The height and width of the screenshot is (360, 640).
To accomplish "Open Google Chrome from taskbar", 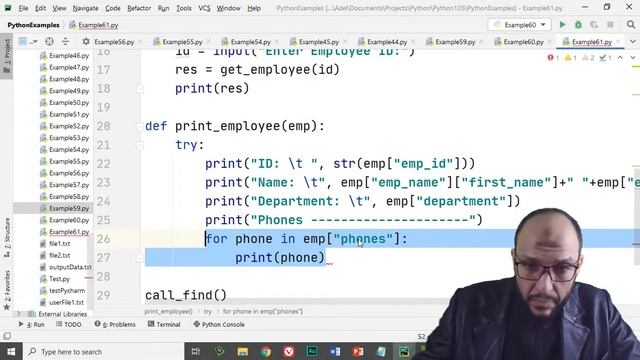I will (x=266, y=351).
